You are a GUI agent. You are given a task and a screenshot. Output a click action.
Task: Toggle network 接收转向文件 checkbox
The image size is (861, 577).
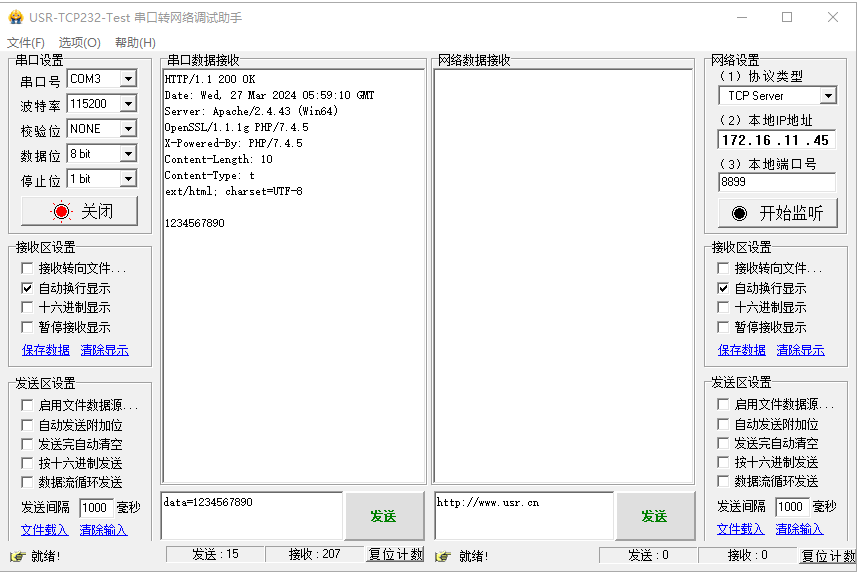723,268
